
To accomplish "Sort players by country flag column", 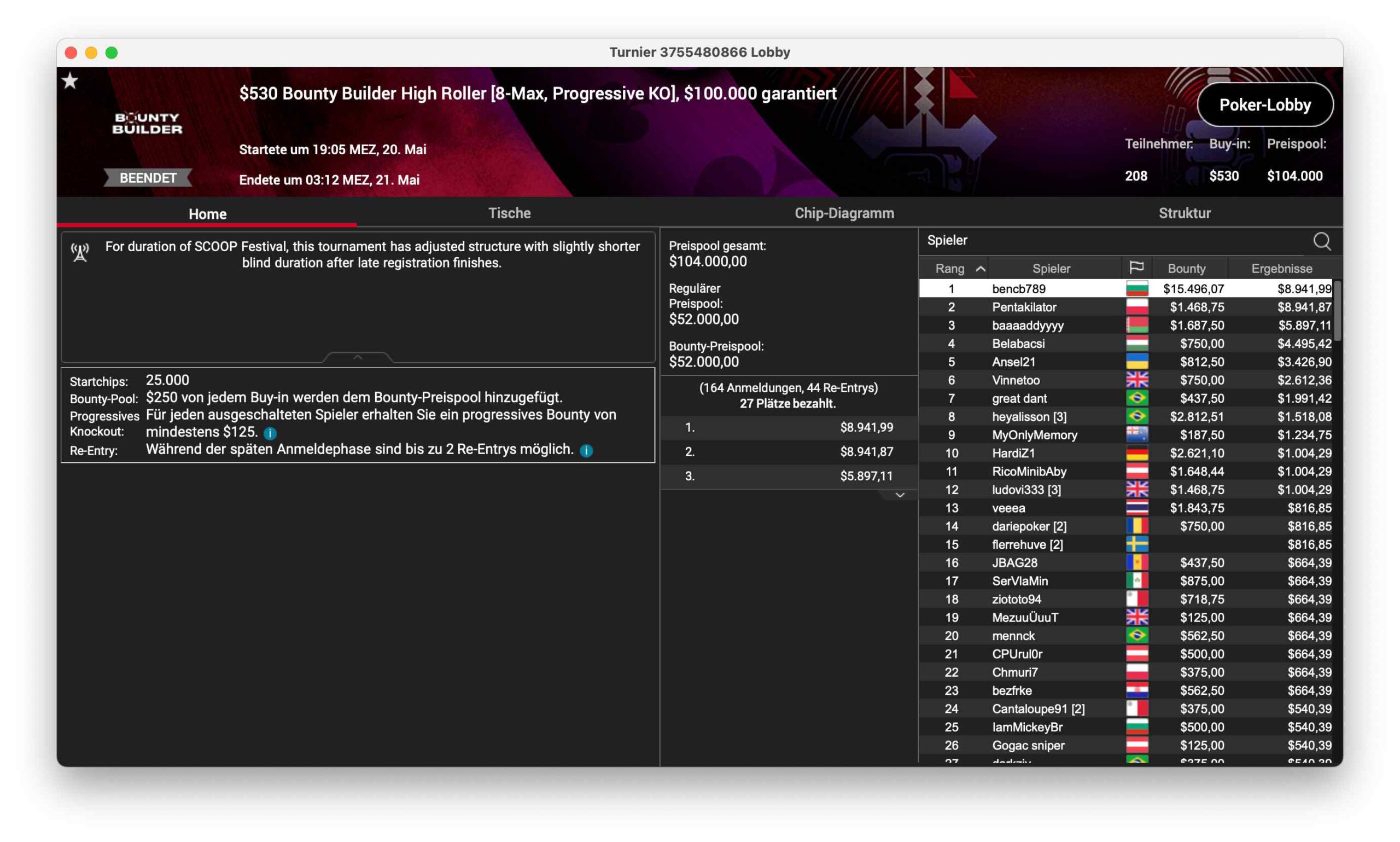I will pyautogui.click(x=1136, y=268).
